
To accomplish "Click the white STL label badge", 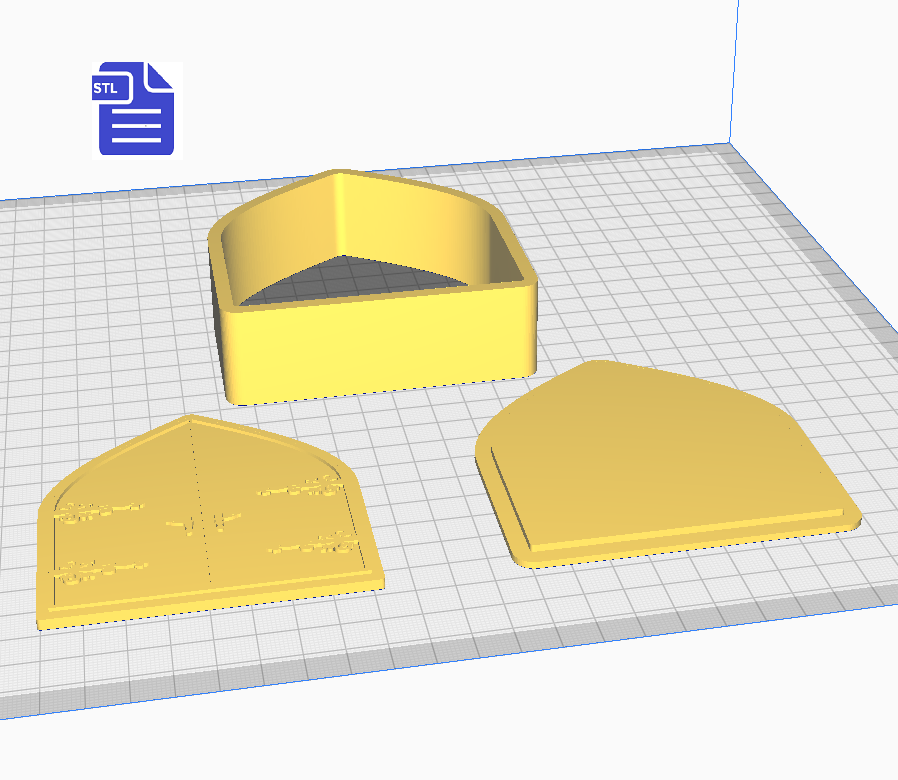I will [x=106, y=88].
